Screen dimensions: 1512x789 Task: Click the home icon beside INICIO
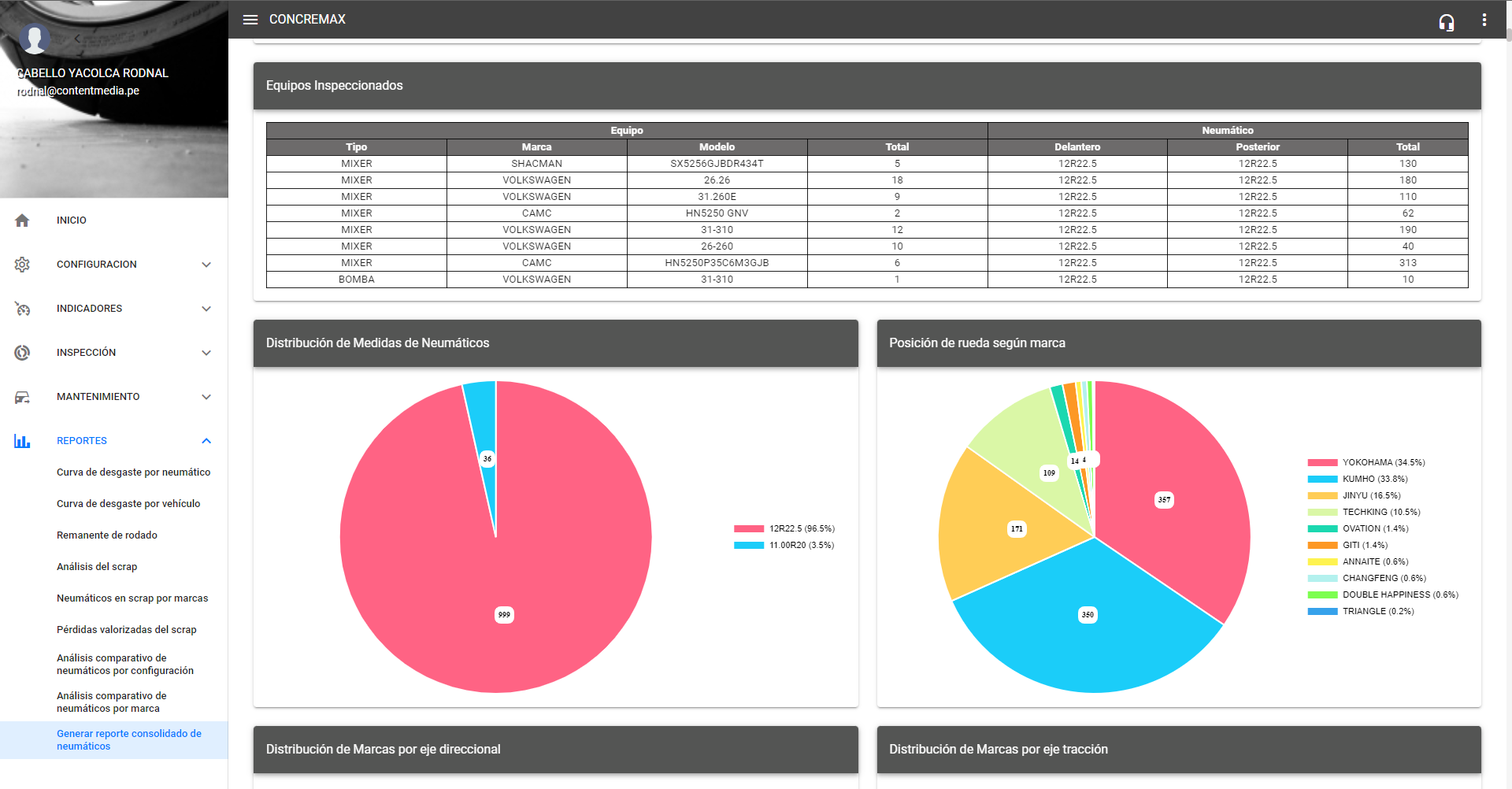pos(22,220)
